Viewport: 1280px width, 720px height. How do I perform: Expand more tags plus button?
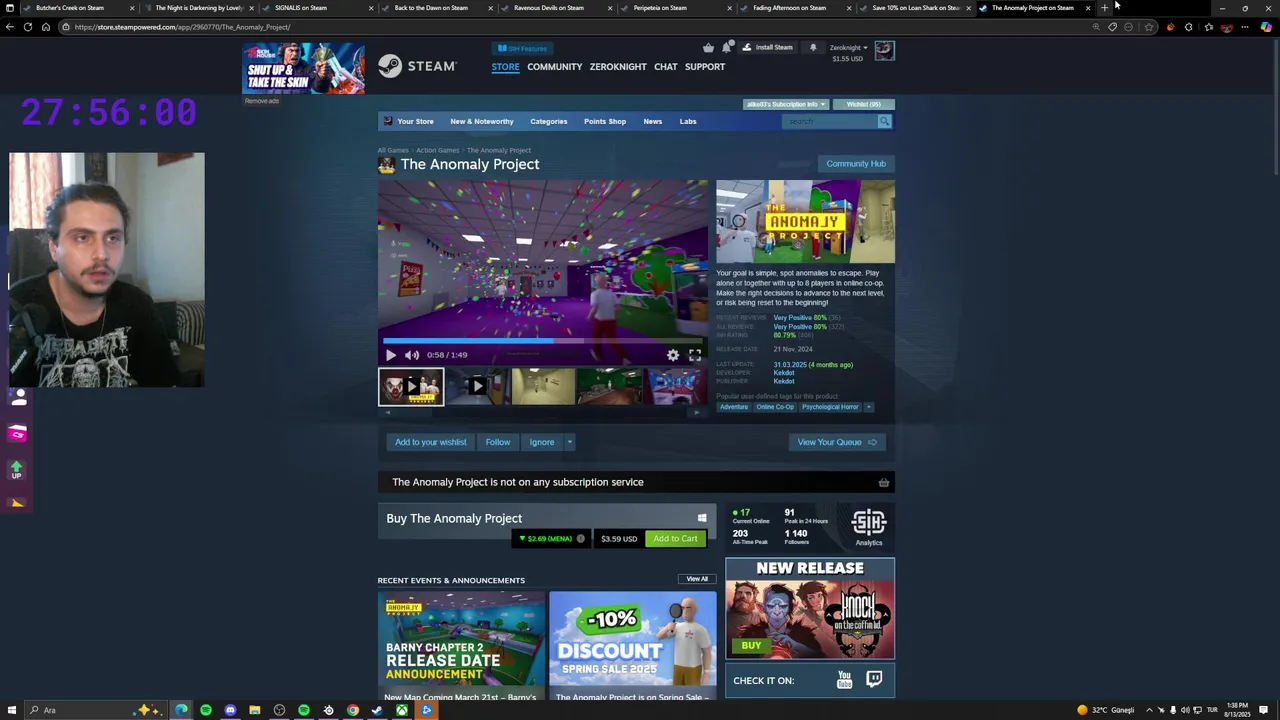click(x=868, y=407)
